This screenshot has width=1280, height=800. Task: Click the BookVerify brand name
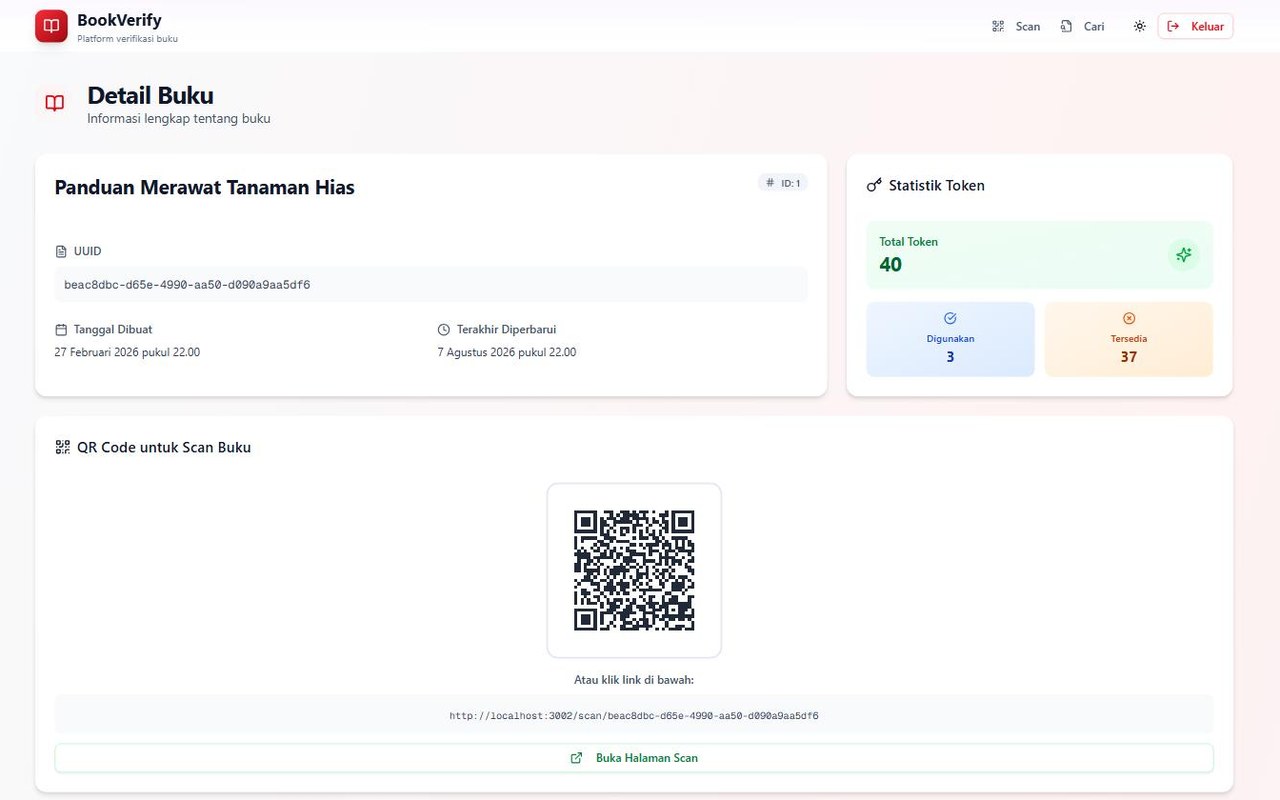[119, 20]
